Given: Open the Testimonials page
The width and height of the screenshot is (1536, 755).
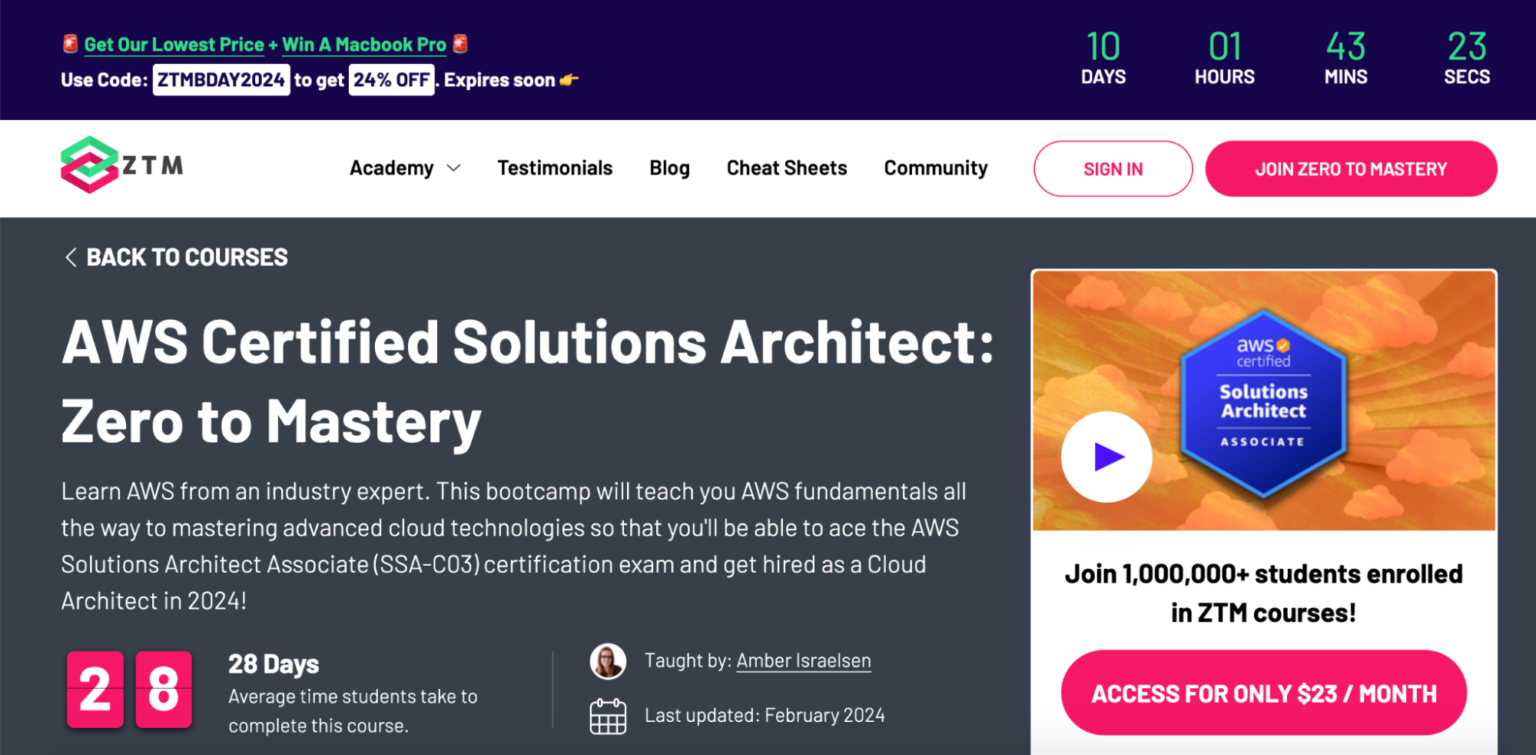Looking at the screenshot, I should [555, 168].
